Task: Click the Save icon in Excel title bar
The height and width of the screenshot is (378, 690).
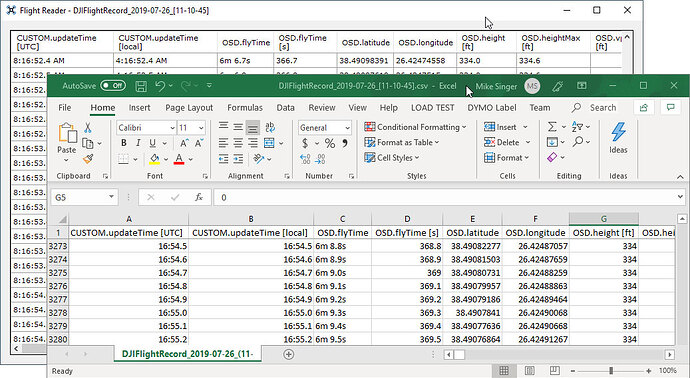Action: tap(141, 86)
